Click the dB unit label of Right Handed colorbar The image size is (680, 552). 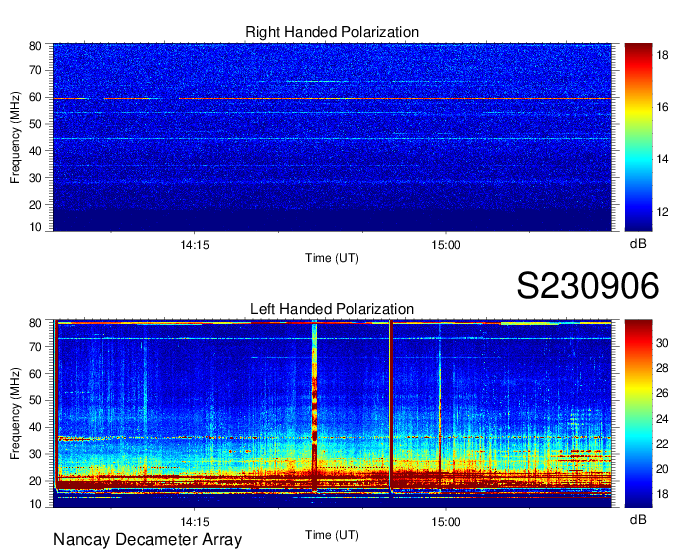point(638,244)
